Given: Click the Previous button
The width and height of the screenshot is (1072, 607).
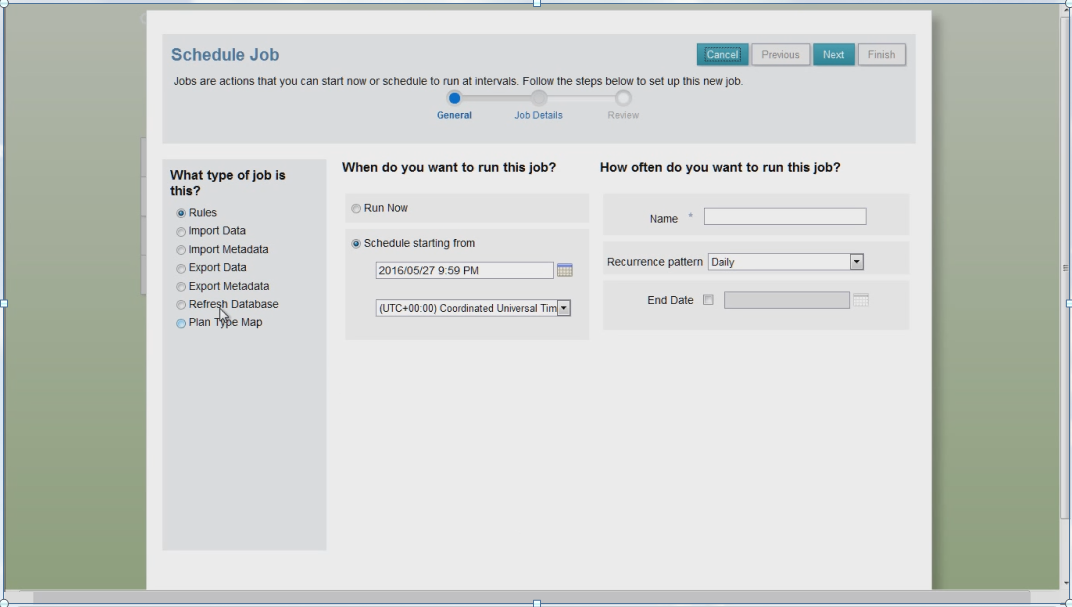Looking at the screenshot, I should point(780,55).
